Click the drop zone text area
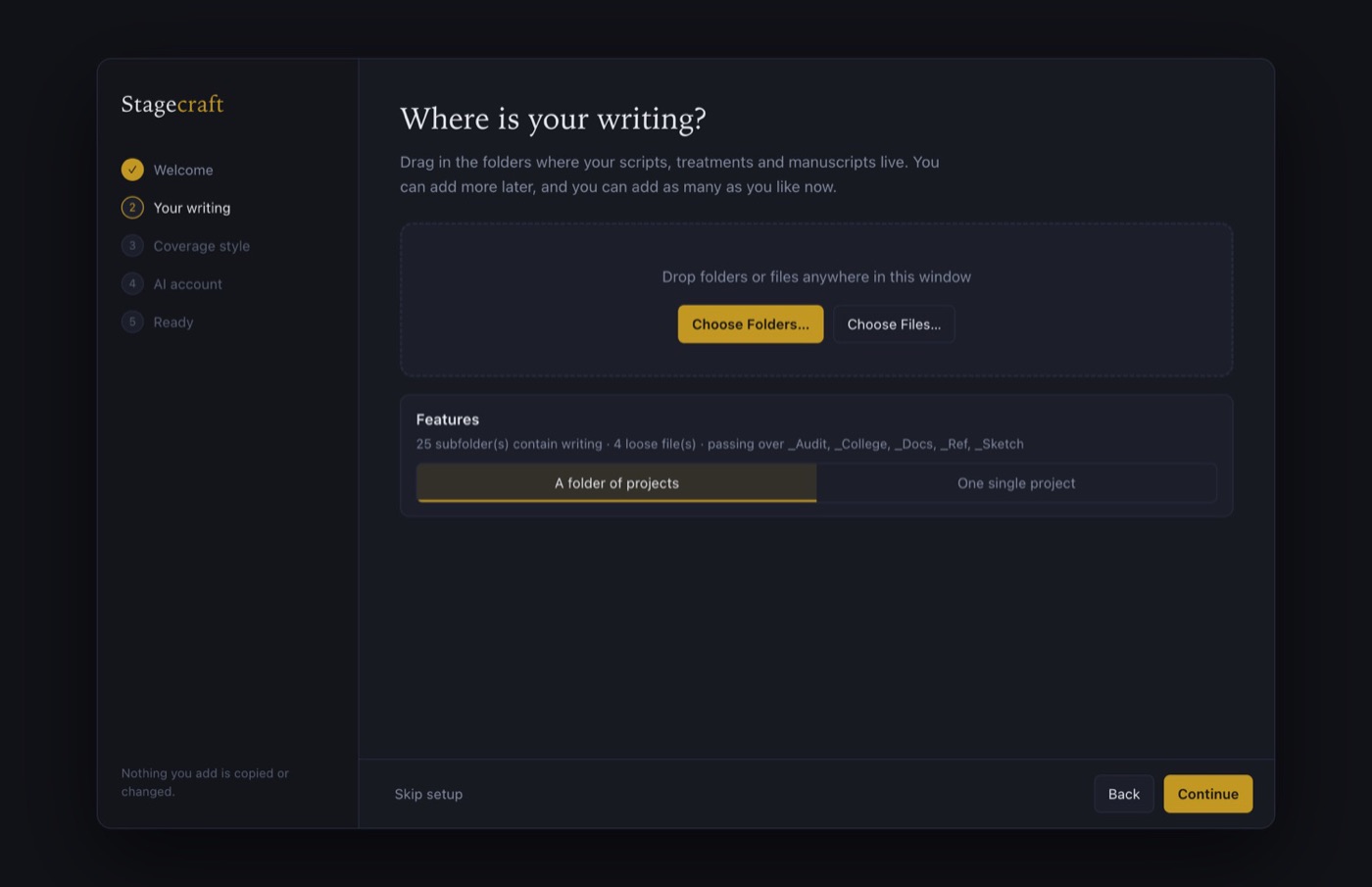 tap(816, 277)
